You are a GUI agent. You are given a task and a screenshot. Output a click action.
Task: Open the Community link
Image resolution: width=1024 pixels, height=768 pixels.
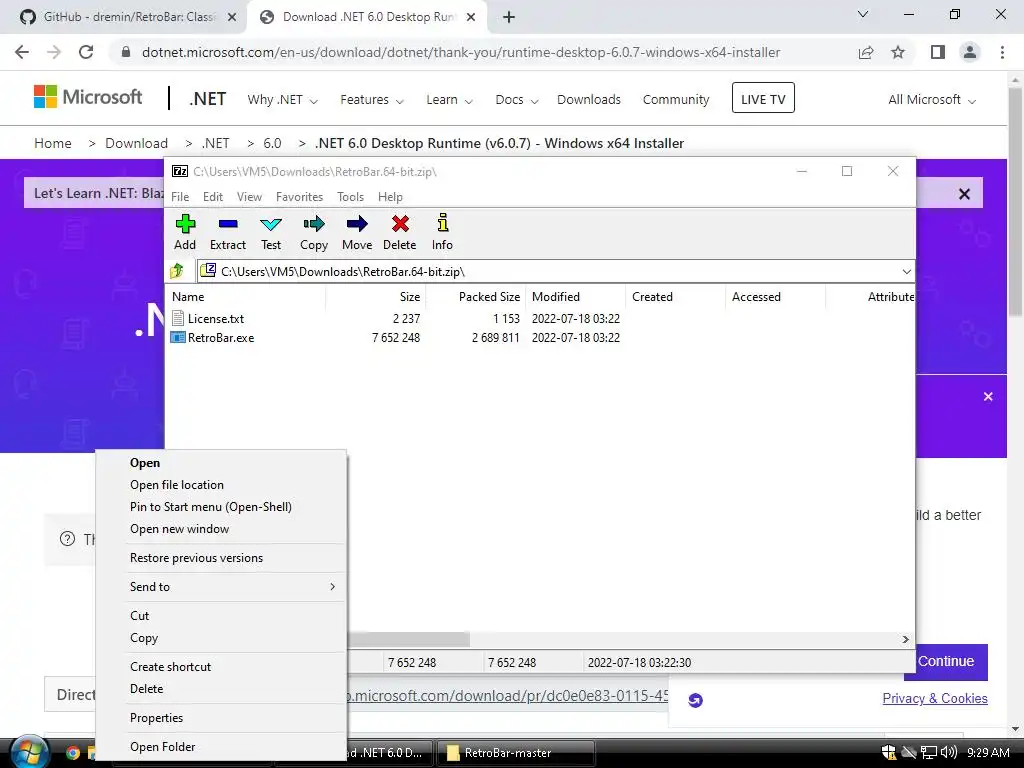pos(676,100)
